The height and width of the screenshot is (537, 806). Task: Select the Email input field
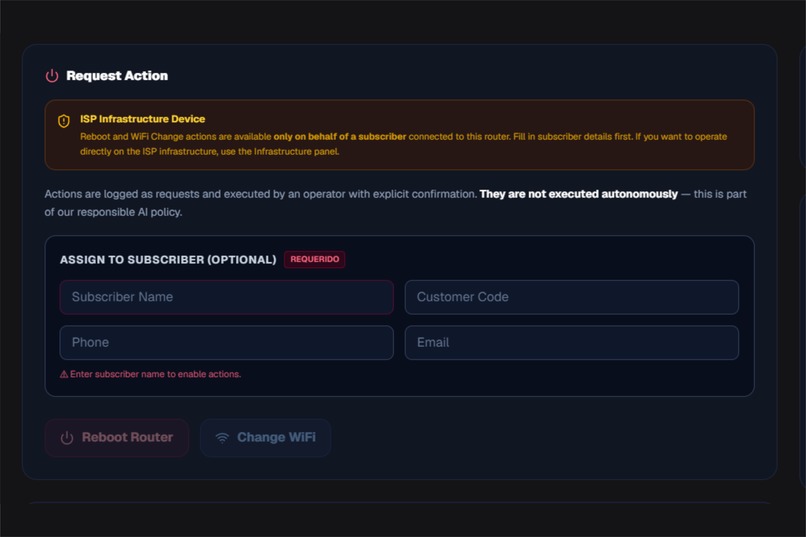point(572,343)
